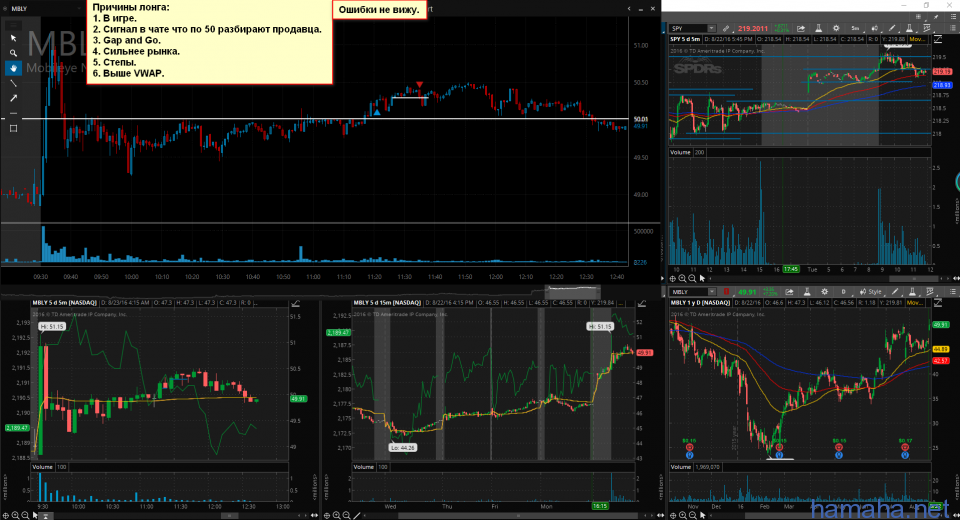Open the MBLY symbol dropdown on daily chart

712,292
